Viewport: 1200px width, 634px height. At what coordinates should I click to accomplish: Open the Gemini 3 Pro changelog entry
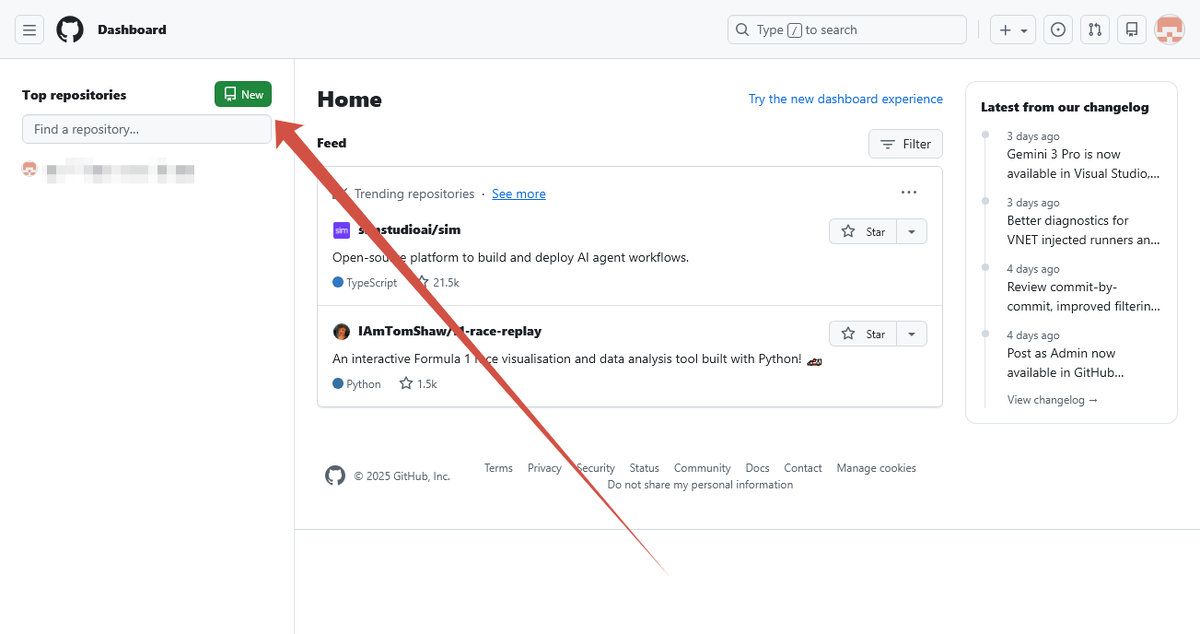coord(1083,164)
